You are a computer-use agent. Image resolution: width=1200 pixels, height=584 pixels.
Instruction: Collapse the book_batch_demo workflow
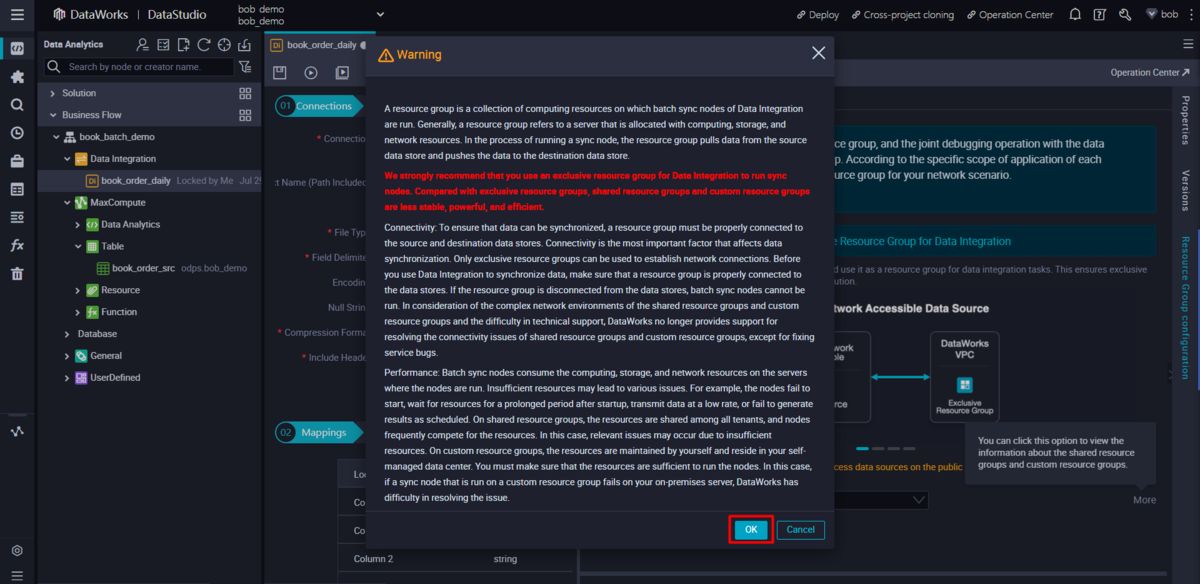(55, 137)
